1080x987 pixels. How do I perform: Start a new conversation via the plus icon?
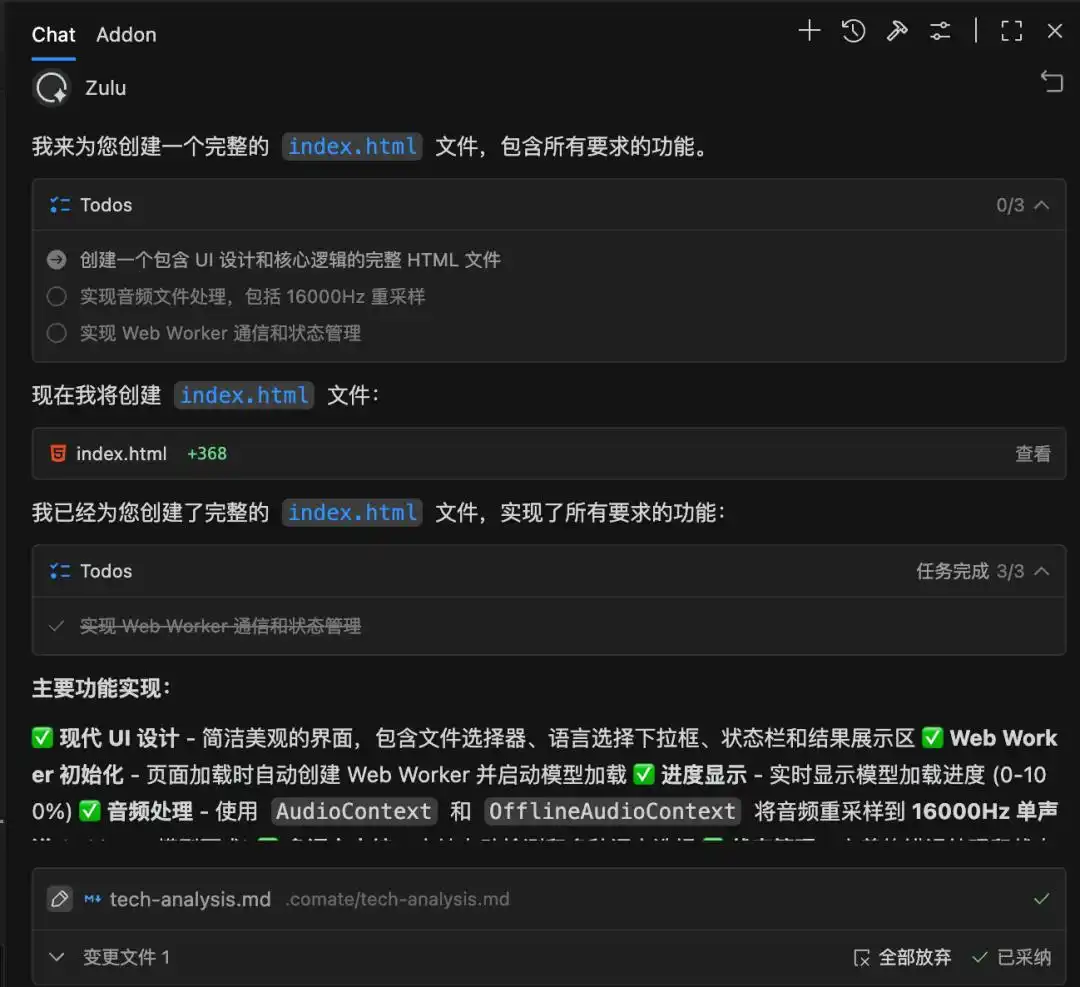click(809, 31)
